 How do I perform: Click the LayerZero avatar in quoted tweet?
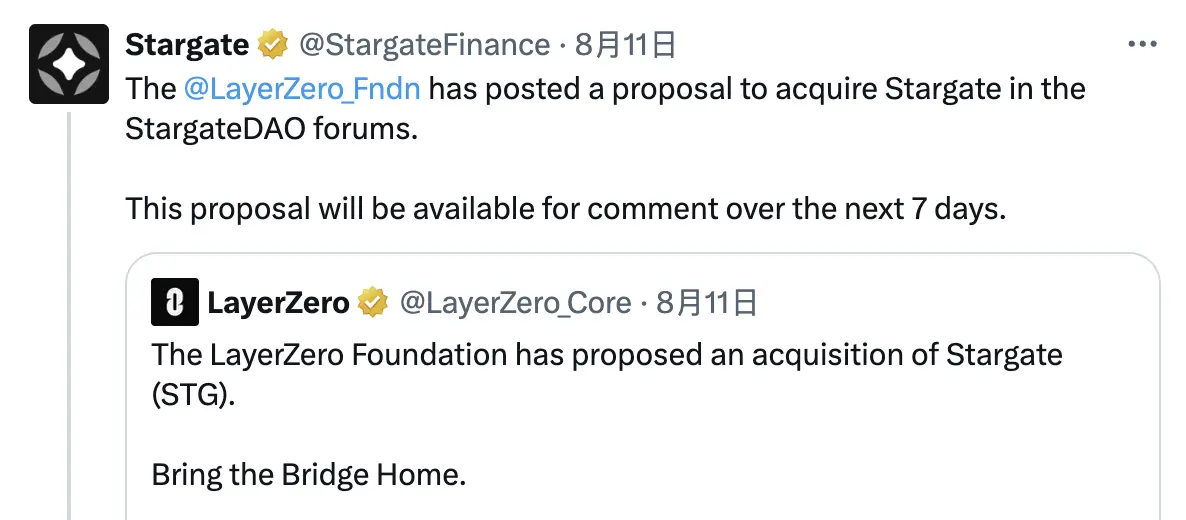pyautogui.click(x=175, y=302)
